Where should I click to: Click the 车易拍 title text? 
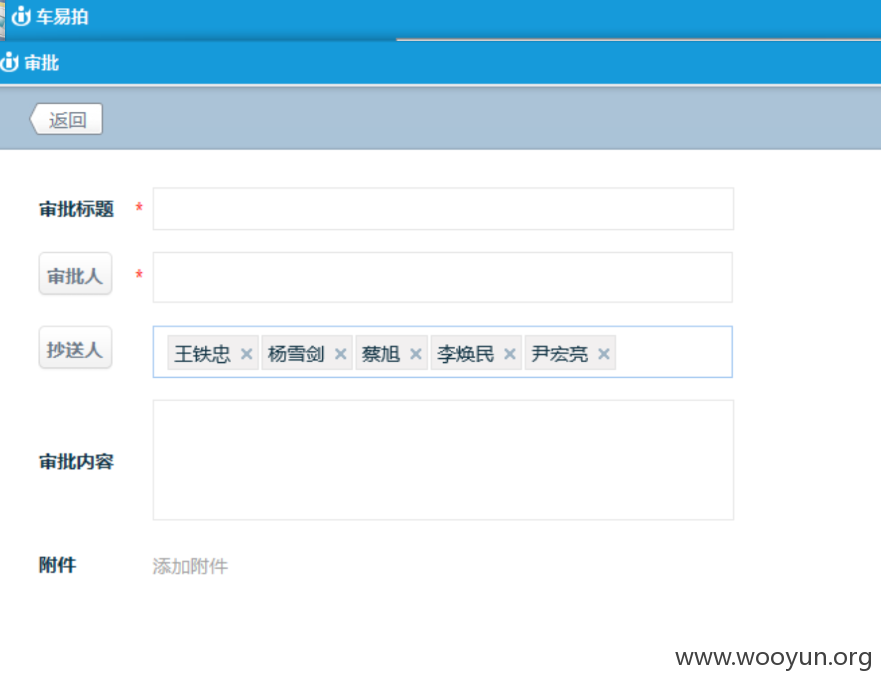pos(62,16)
